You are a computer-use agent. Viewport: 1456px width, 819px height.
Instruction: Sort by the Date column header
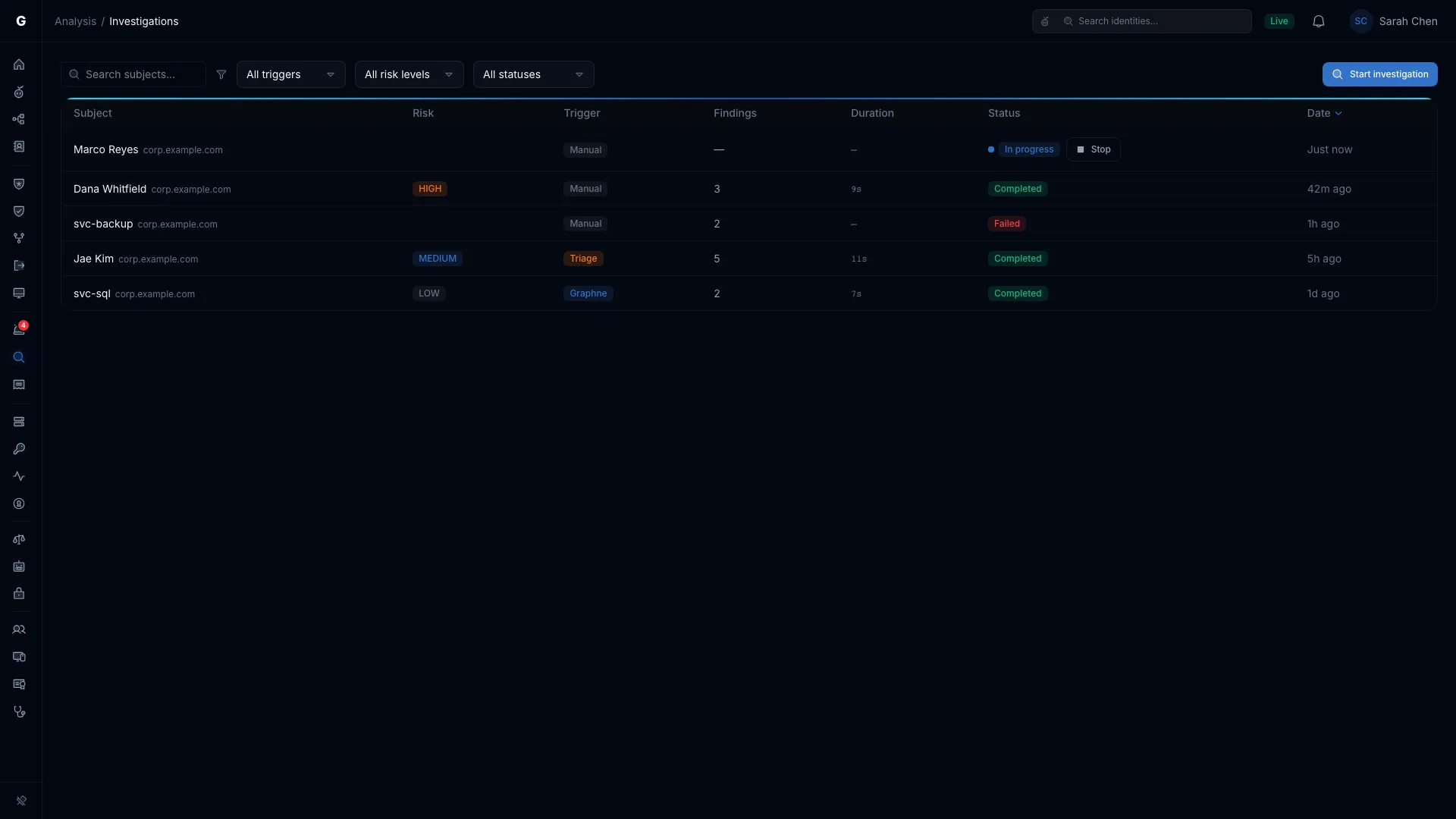[1324, 113]
